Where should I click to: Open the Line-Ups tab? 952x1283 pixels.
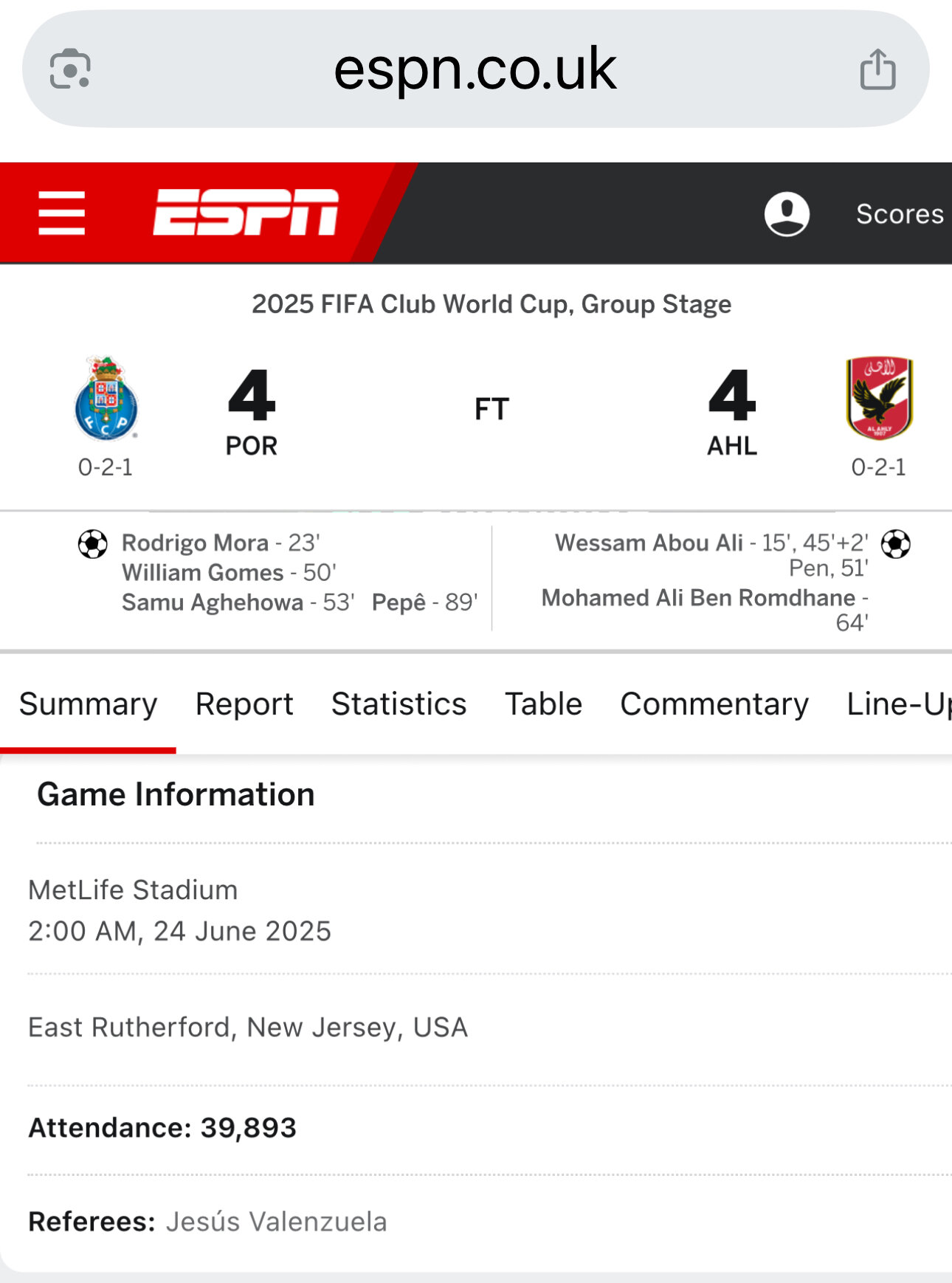coord(899,704)
